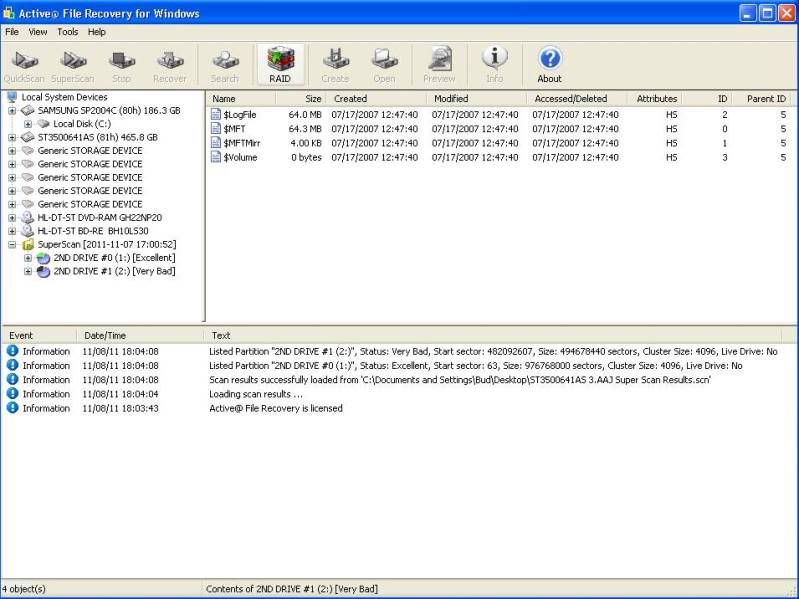Click the Local Disk (C:) drive icon
This screenshot has height=599, width=799.
click(44, 124)
